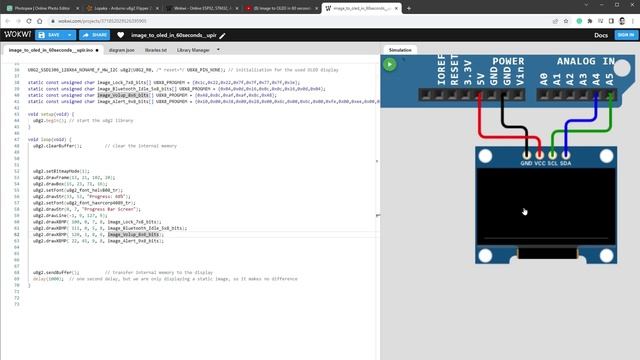The height and width of the screenshot is (360, 640).
Task: Edit the project name with the pencil icon
Action: 222,36
